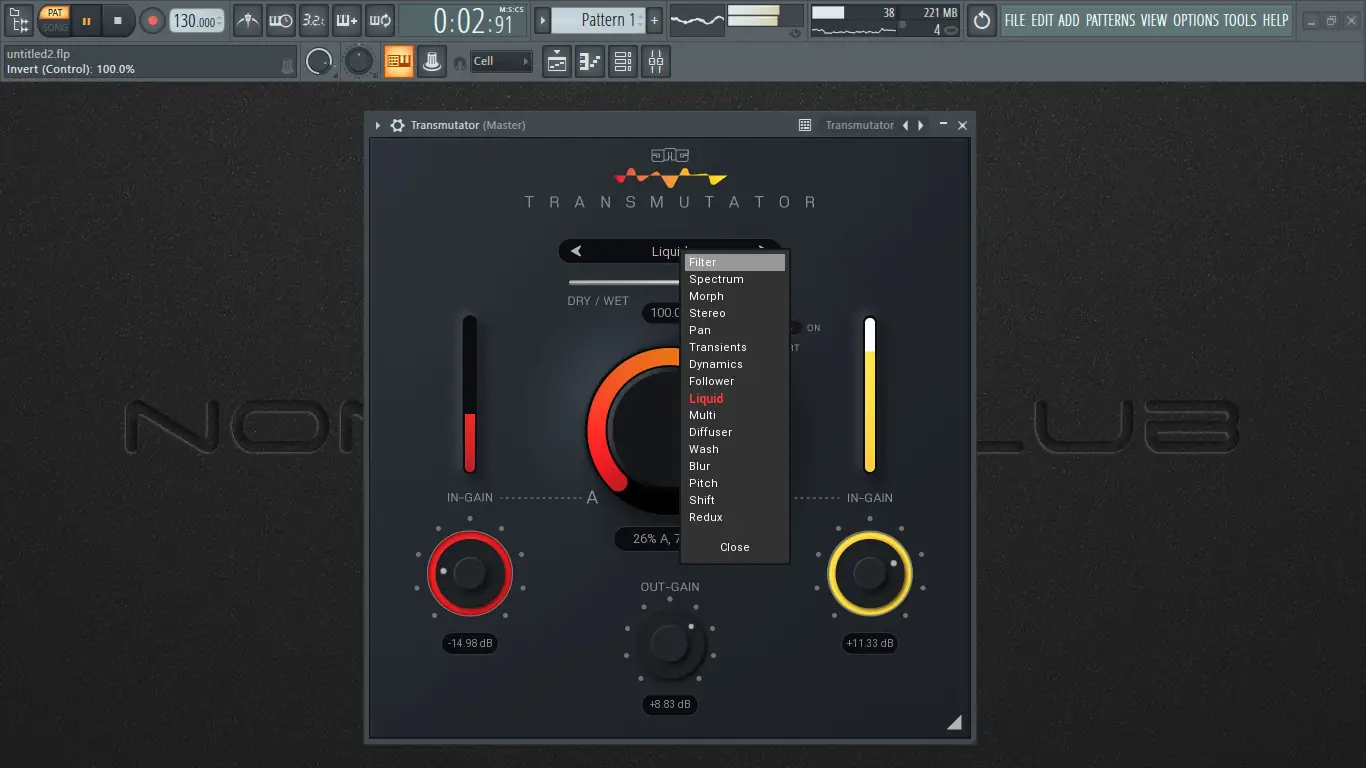Viewport: 1366px width, 768px height.
Task: Switch PAT/SONG playback mode
Action: 55,20
